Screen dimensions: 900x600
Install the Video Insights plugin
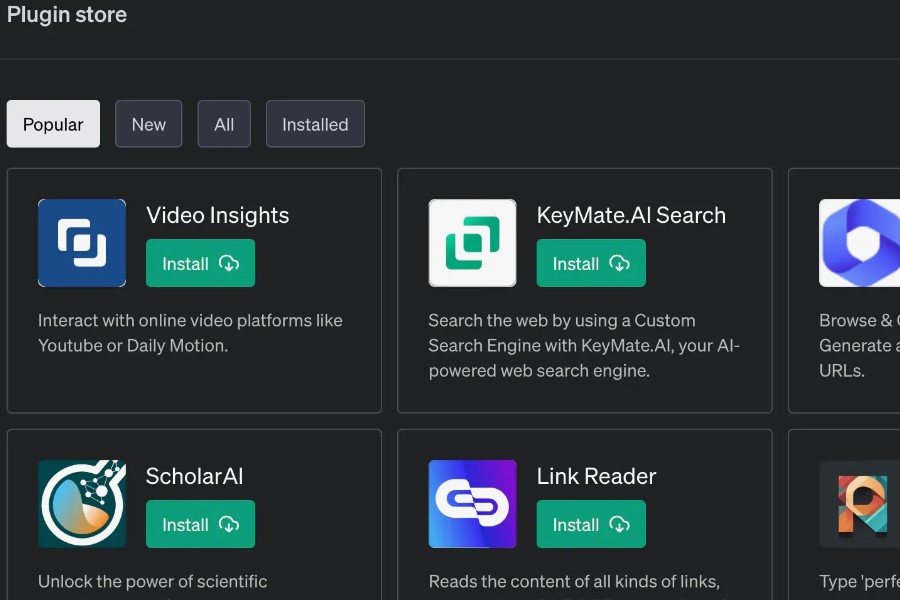[200, 264]
